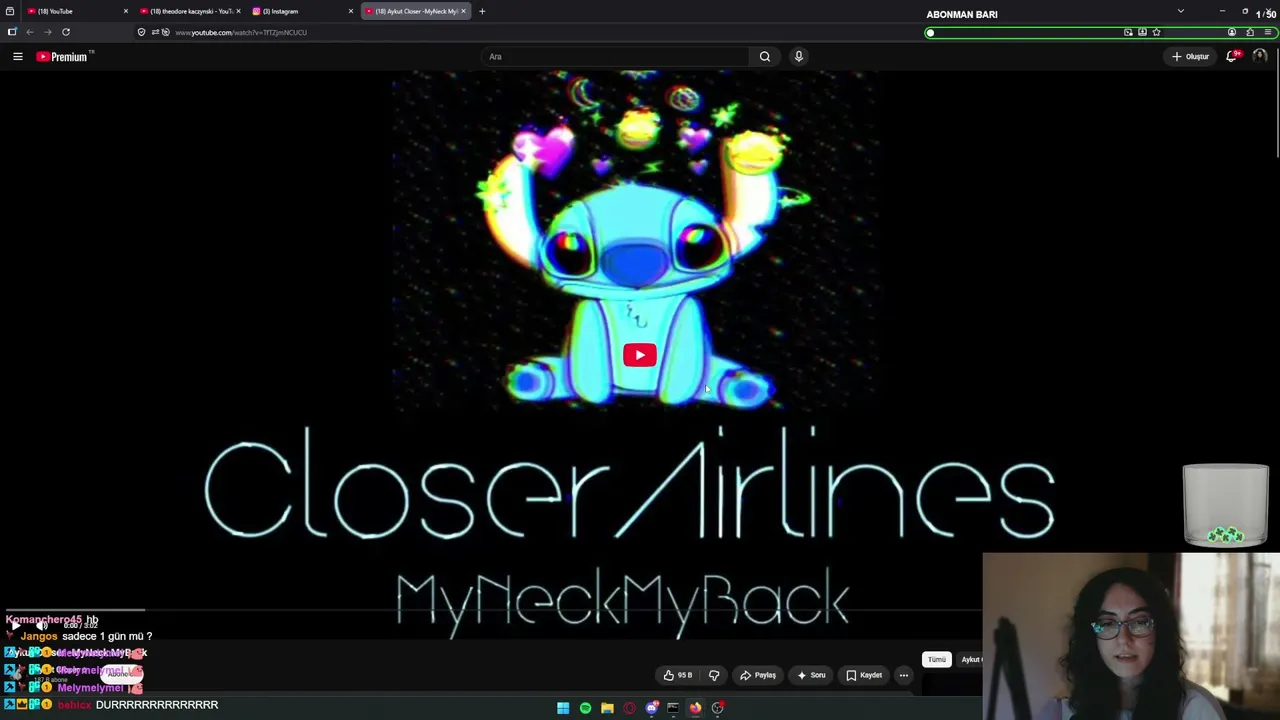Save video with "Kaydet" button
This screenshot has width=1280, height=720.
864,675
